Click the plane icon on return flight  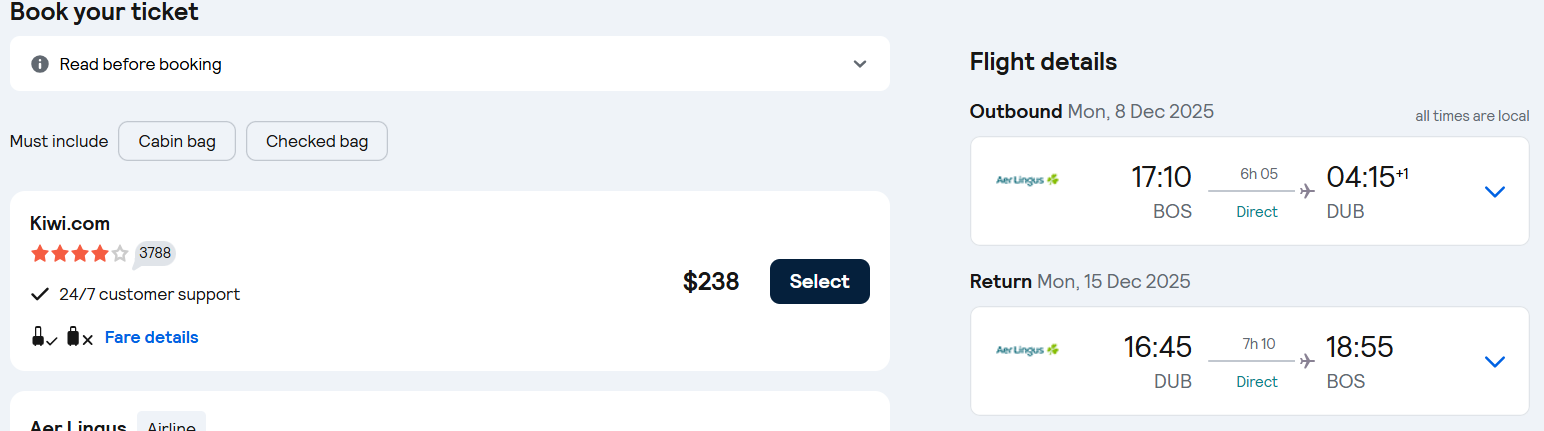[1306, 360]
